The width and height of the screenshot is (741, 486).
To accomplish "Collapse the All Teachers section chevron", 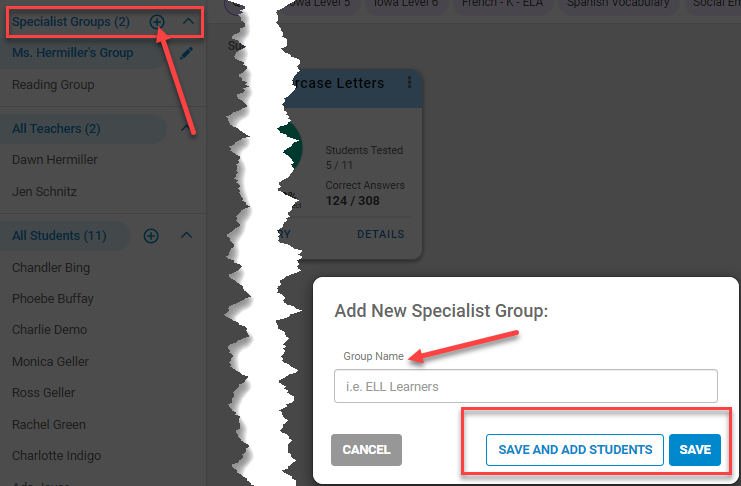I will (185, 128).
